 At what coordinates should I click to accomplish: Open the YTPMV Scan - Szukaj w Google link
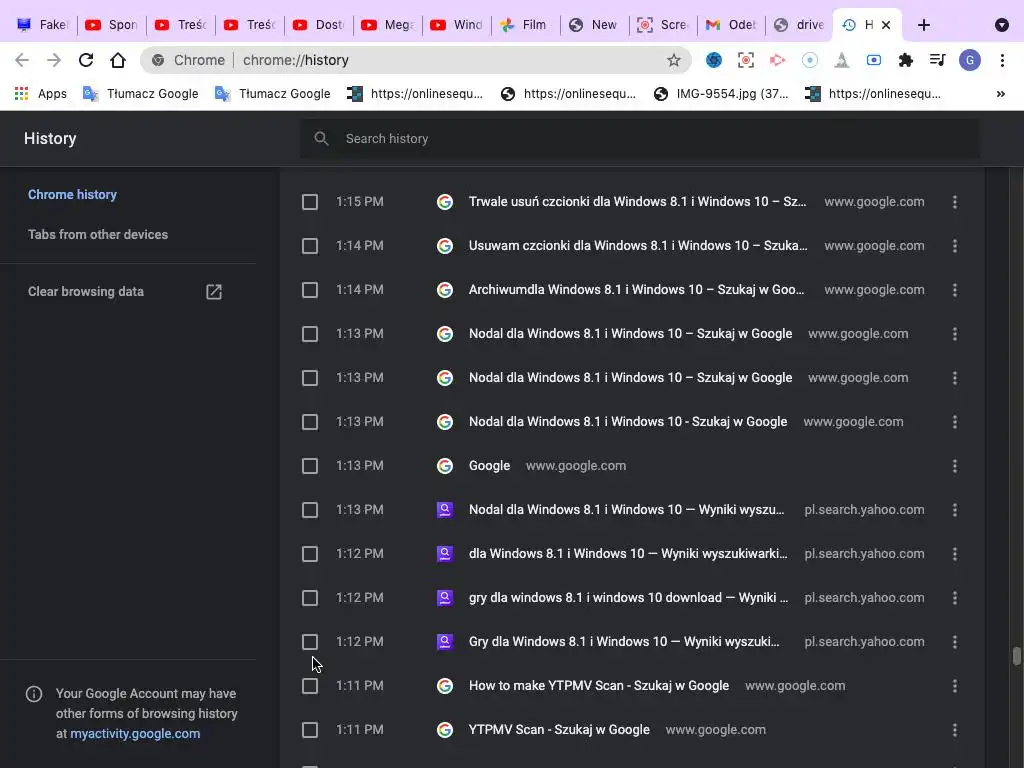pyautogui.click(x=559, y=729)
